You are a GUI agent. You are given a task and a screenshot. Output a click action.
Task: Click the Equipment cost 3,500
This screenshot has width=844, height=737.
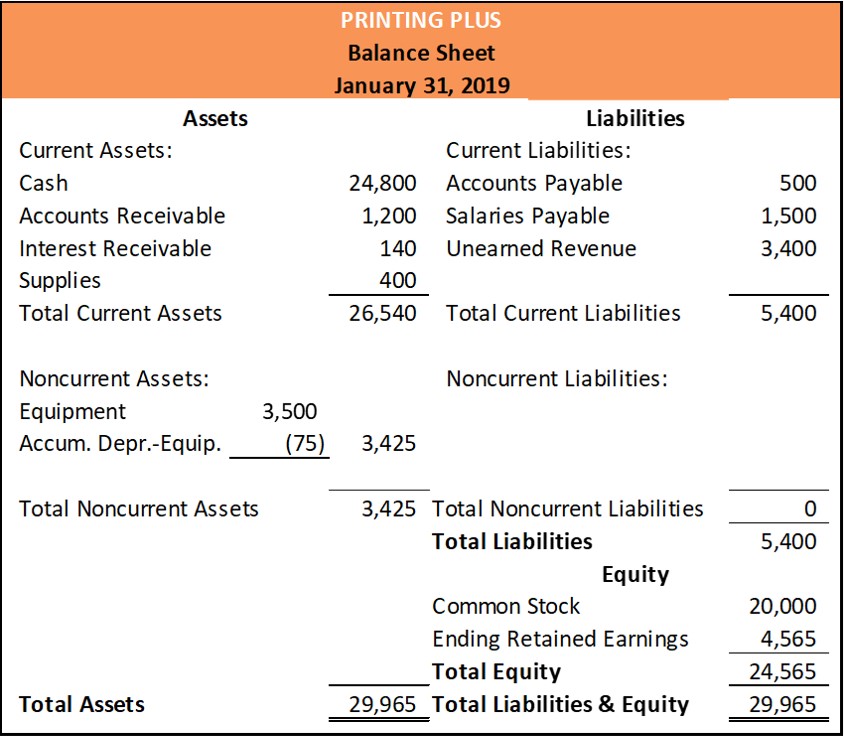coord(289,411)
